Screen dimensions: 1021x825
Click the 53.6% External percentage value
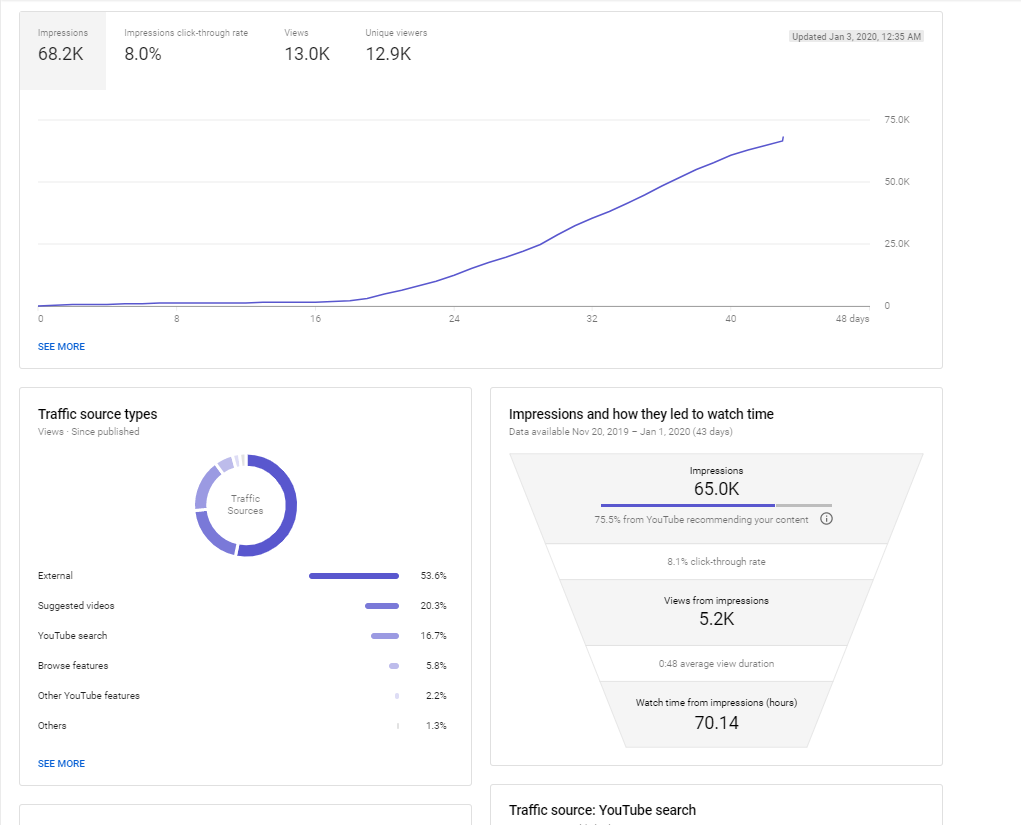tap(434, 576)
